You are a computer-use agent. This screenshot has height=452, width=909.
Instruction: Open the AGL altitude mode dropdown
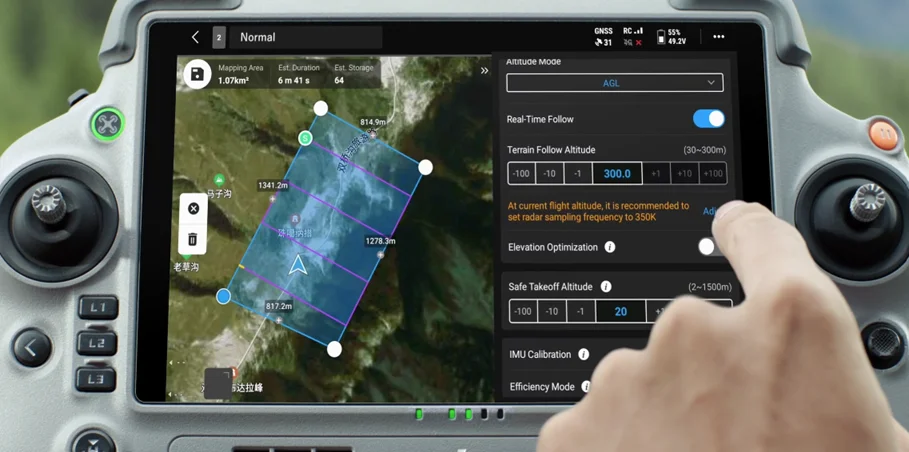(x=614, y=83)
